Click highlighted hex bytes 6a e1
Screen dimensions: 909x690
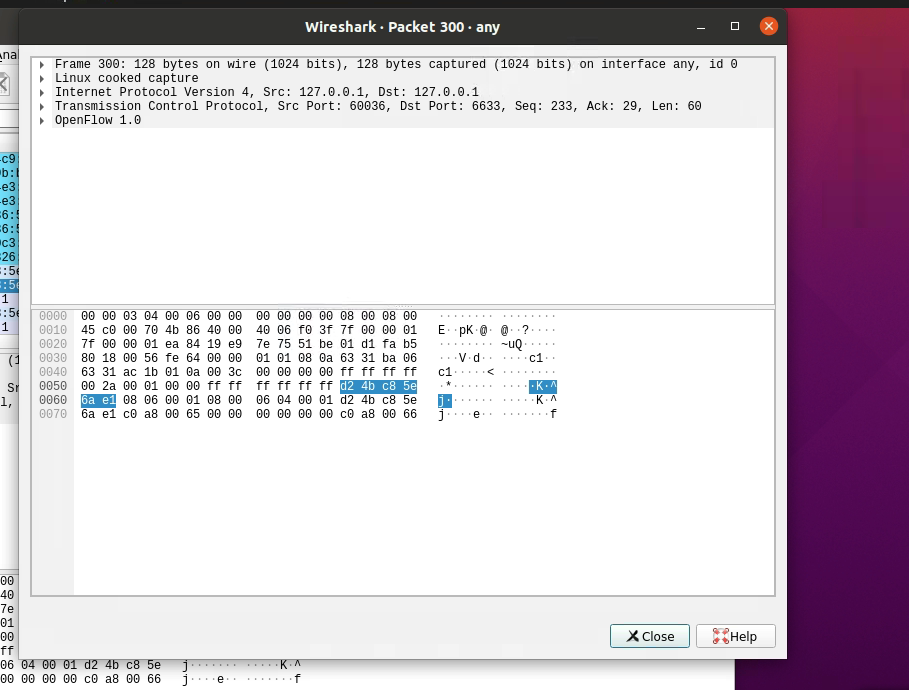pyautogui.click(x=99, y=400)
